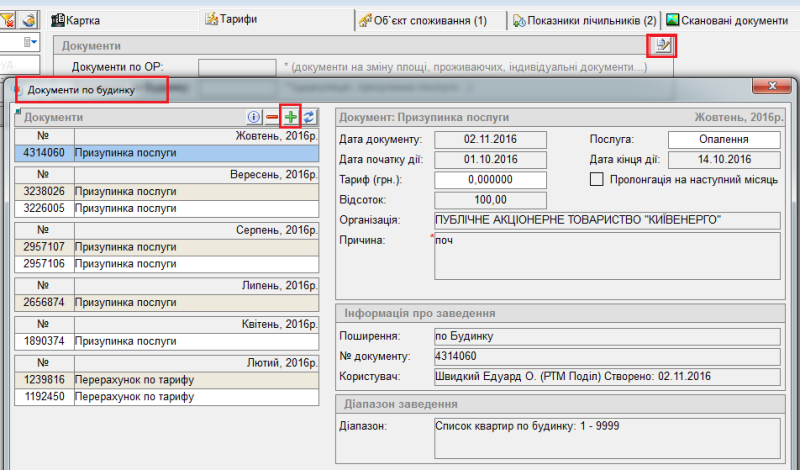Select document 2656874 under Липень 2016
This screenshot has height=470, width=800.
[166, 302]
